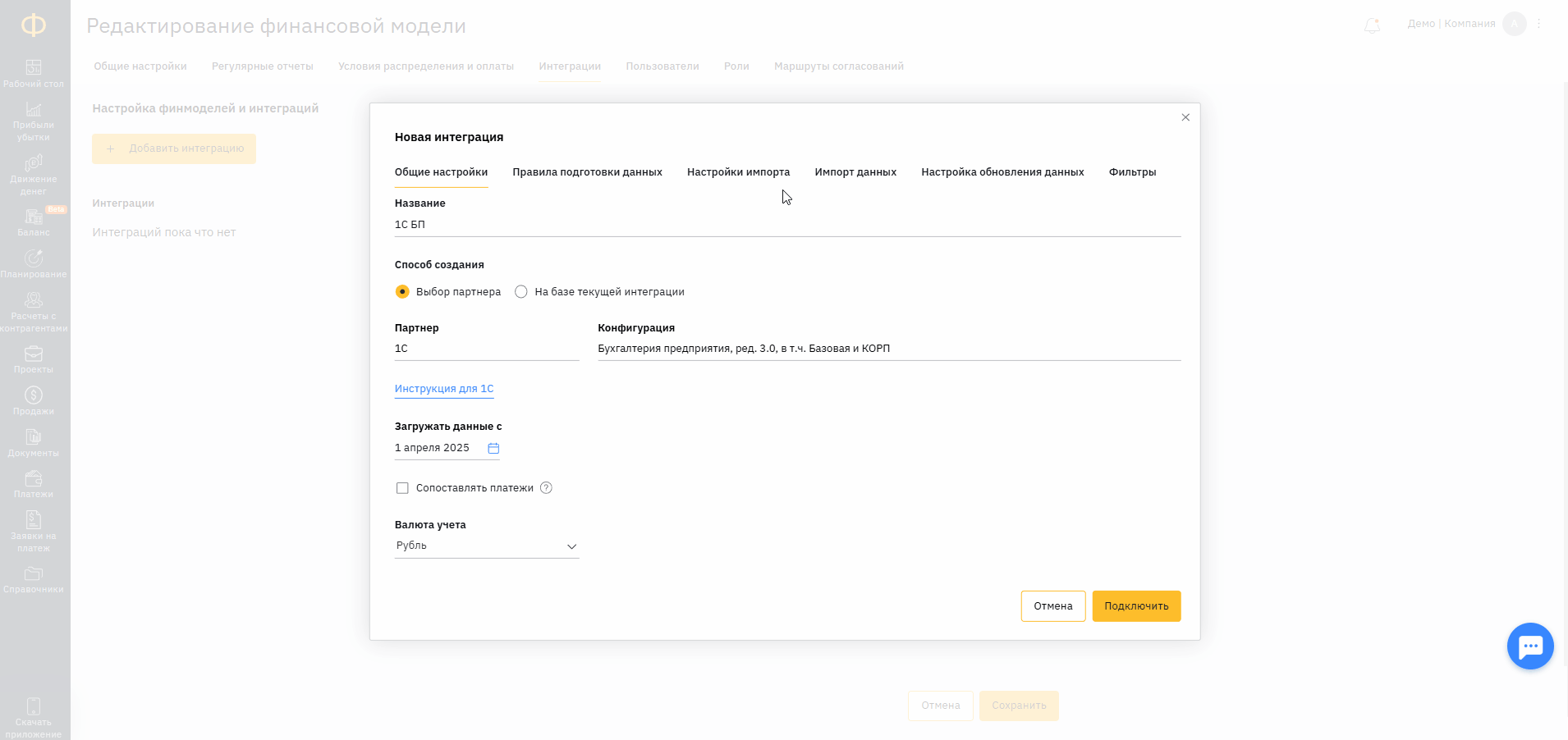Open Планирование in the sidebar
1568x740 pixels.
point(34,264)
